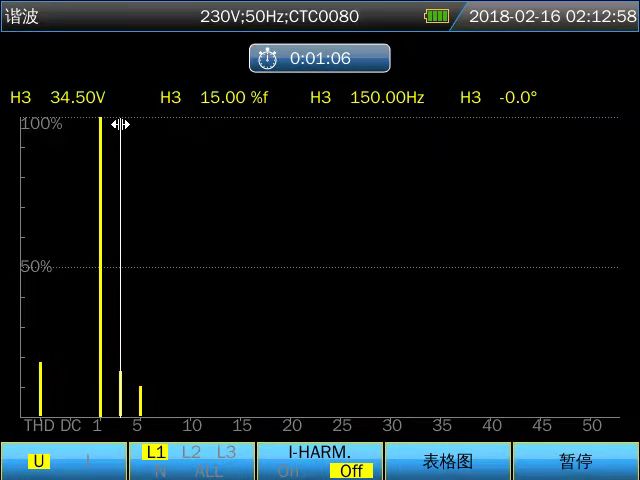Select the fundamental harmonic bar at 1
Screen dimensions: 640x480
[100, 266]
